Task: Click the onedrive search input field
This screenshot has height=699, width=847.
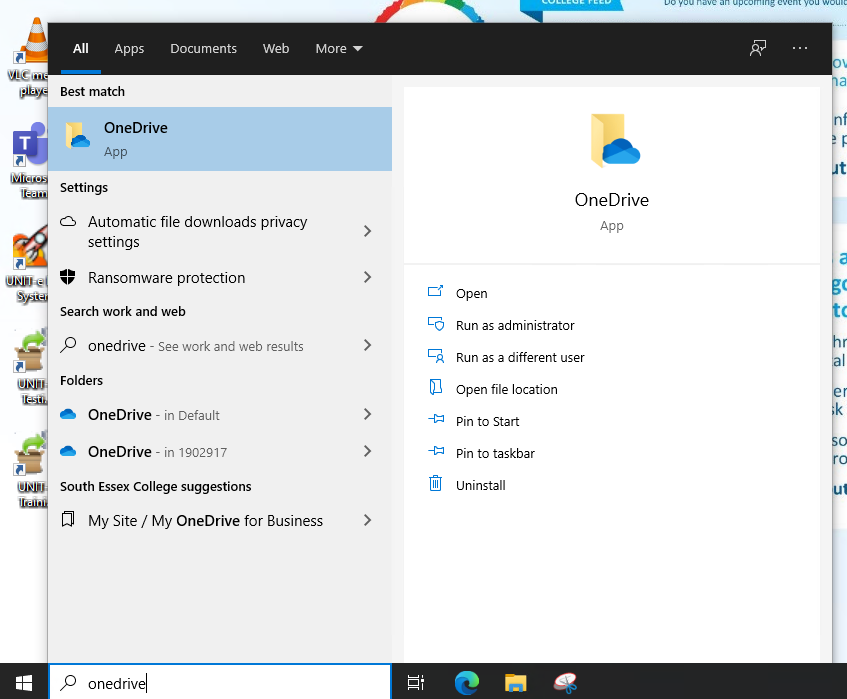Action: pos(220,683)
